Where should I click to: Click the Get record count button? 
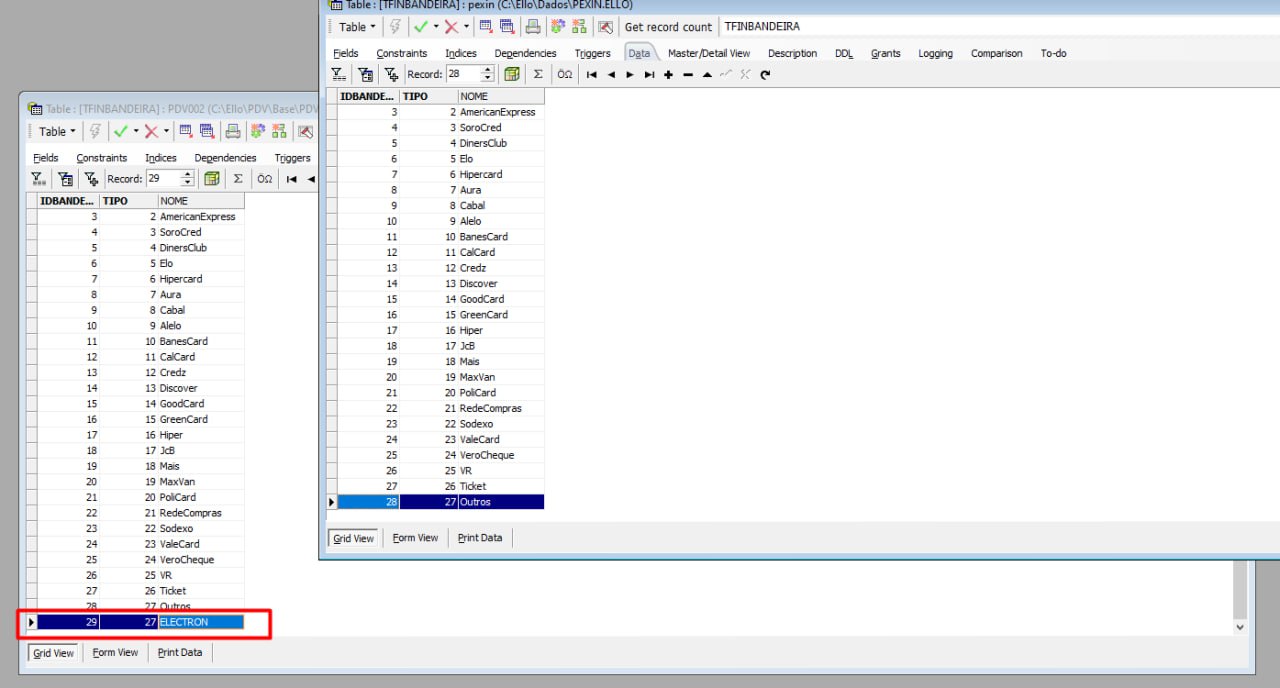(x=669, y=27)
